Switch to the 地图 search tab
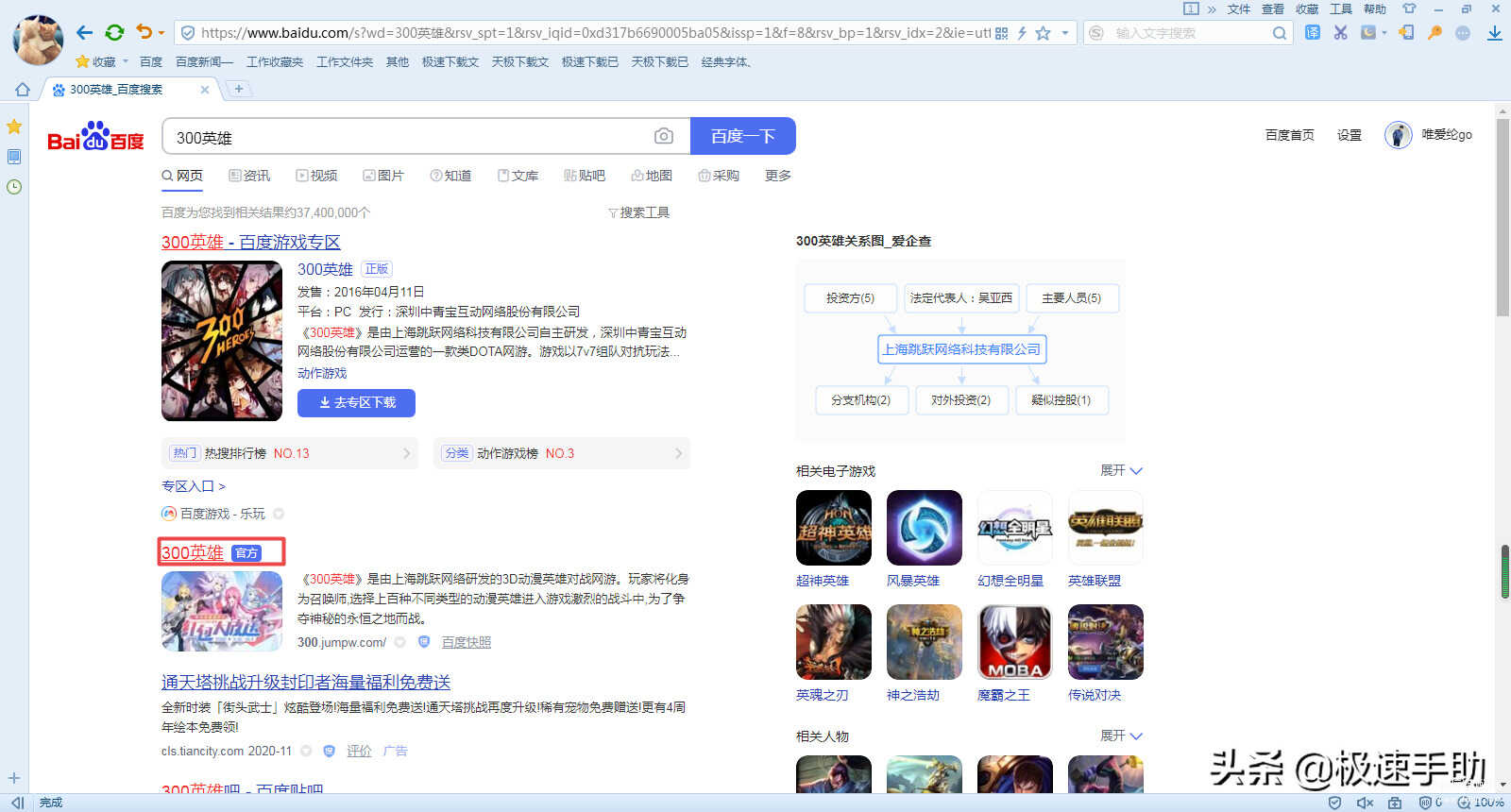 tap(652, 176)
